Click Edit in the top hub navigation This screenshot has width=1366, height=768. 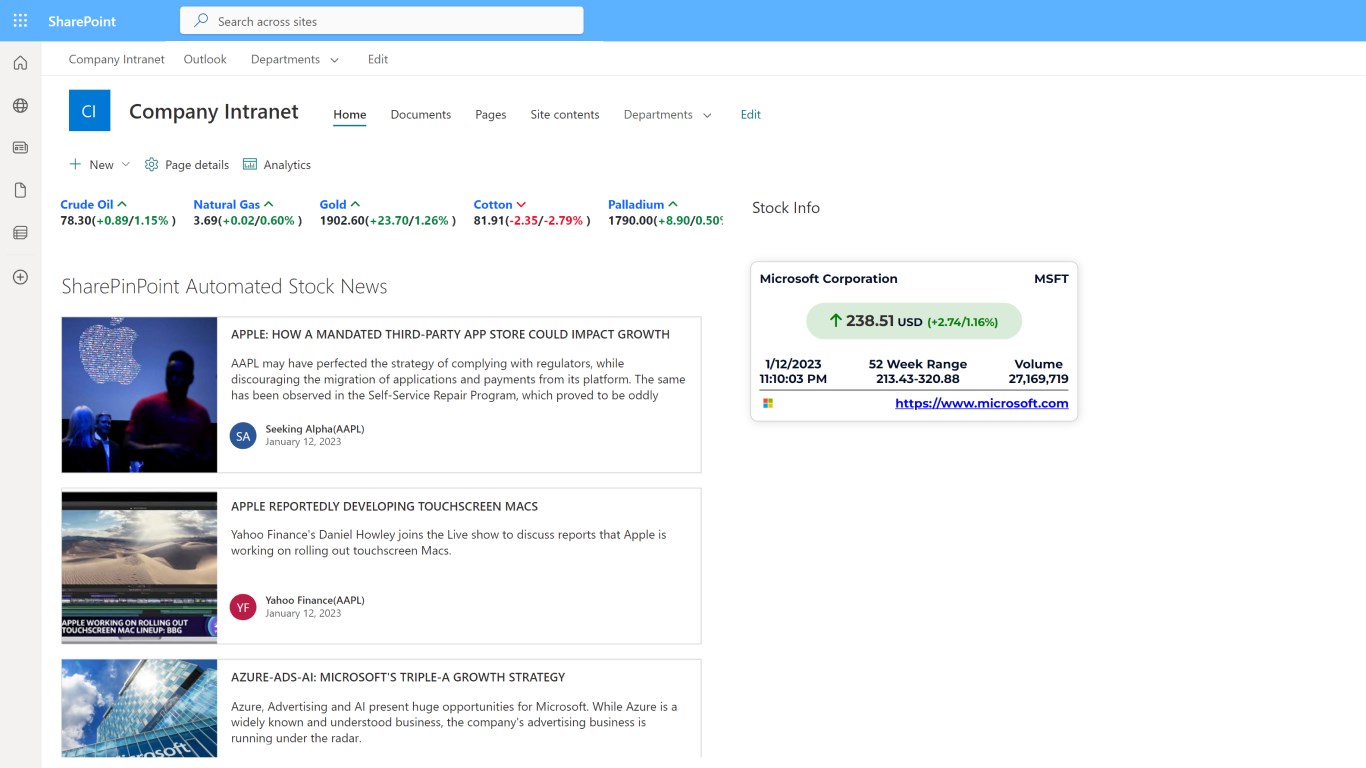click(x=378, y=59)
